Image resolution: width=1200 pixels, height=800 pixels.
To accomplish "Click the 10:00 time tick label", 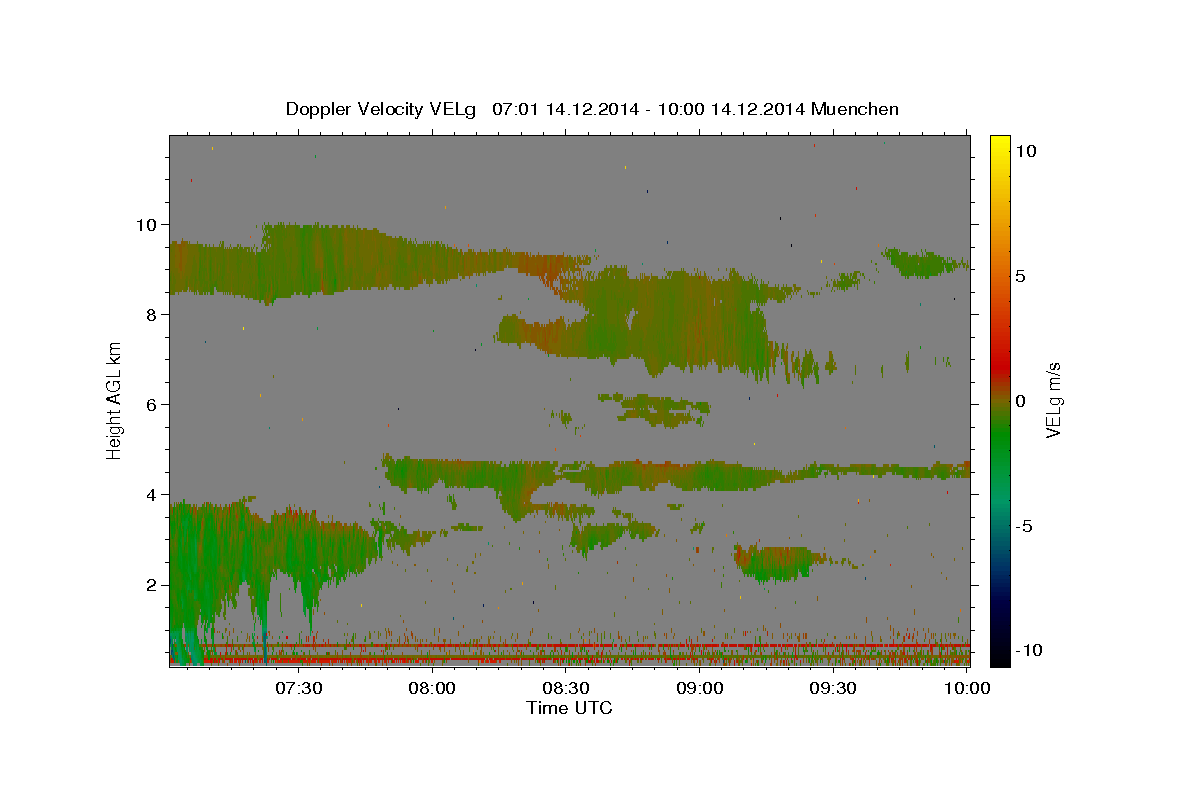I will point(966,689).
